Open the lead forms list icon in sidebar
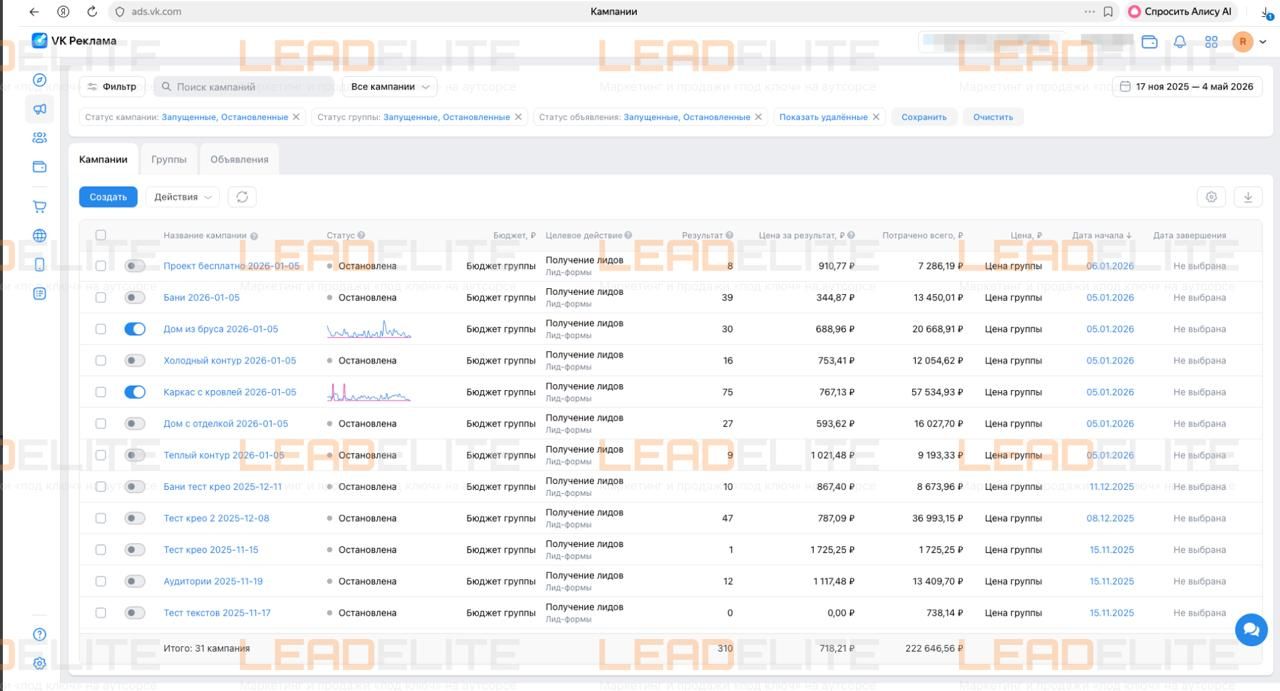Screen dimensions: 1280x691 pos(40,294)
